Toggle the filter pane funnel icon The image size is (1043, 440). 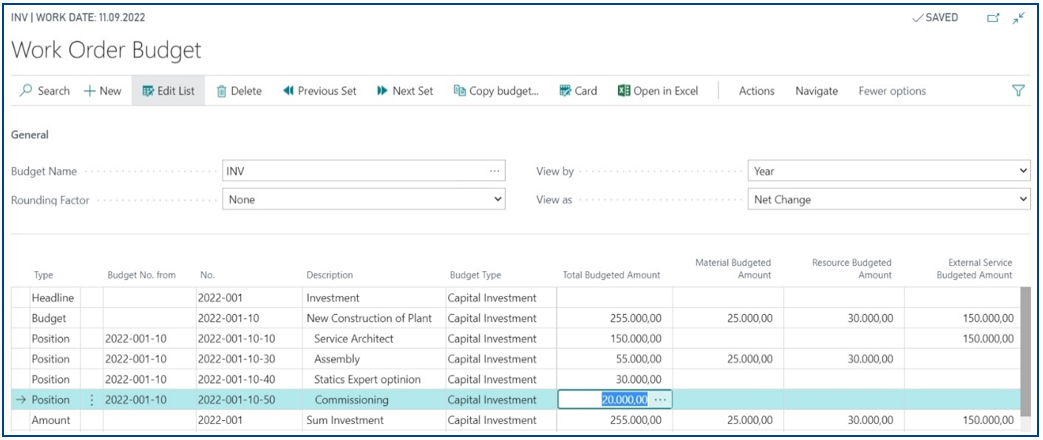pyautogui.click(x=1018, y=91)
